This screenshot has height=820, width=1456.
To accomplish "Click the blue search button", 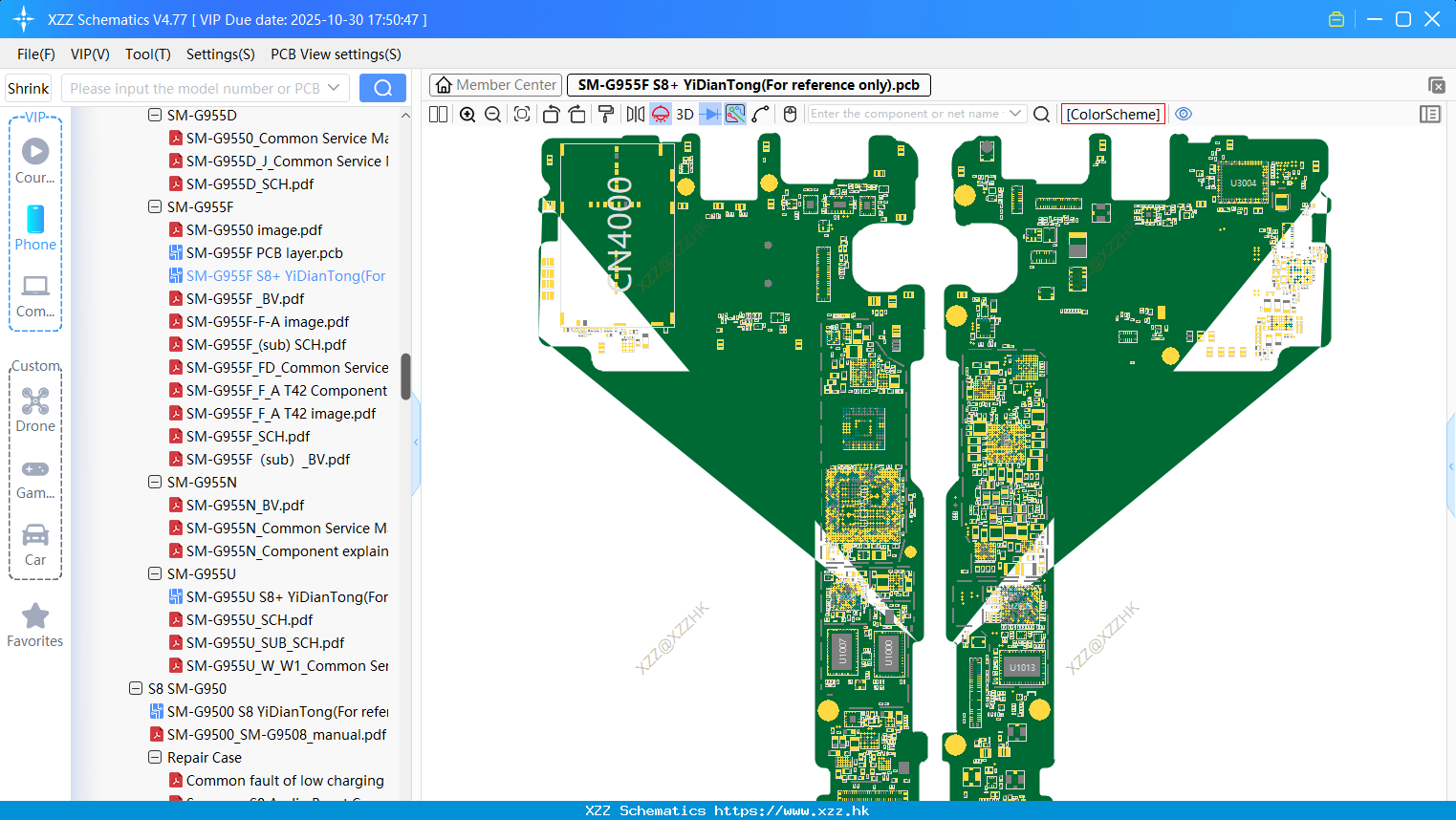I will coord(382,88).
